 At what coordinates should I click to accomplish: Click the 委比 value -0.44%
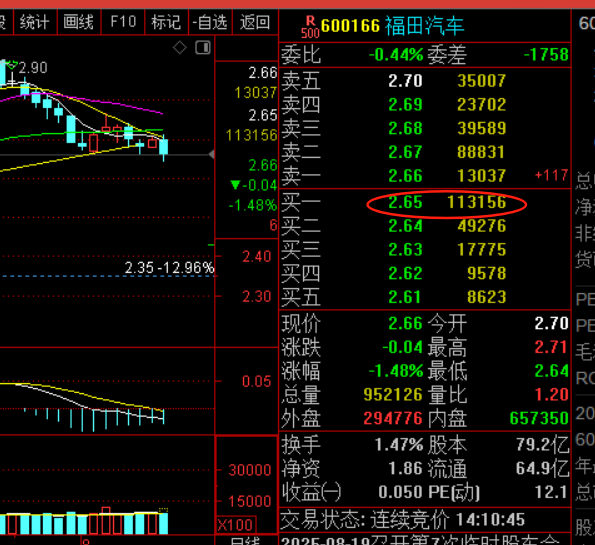(396, 55)
